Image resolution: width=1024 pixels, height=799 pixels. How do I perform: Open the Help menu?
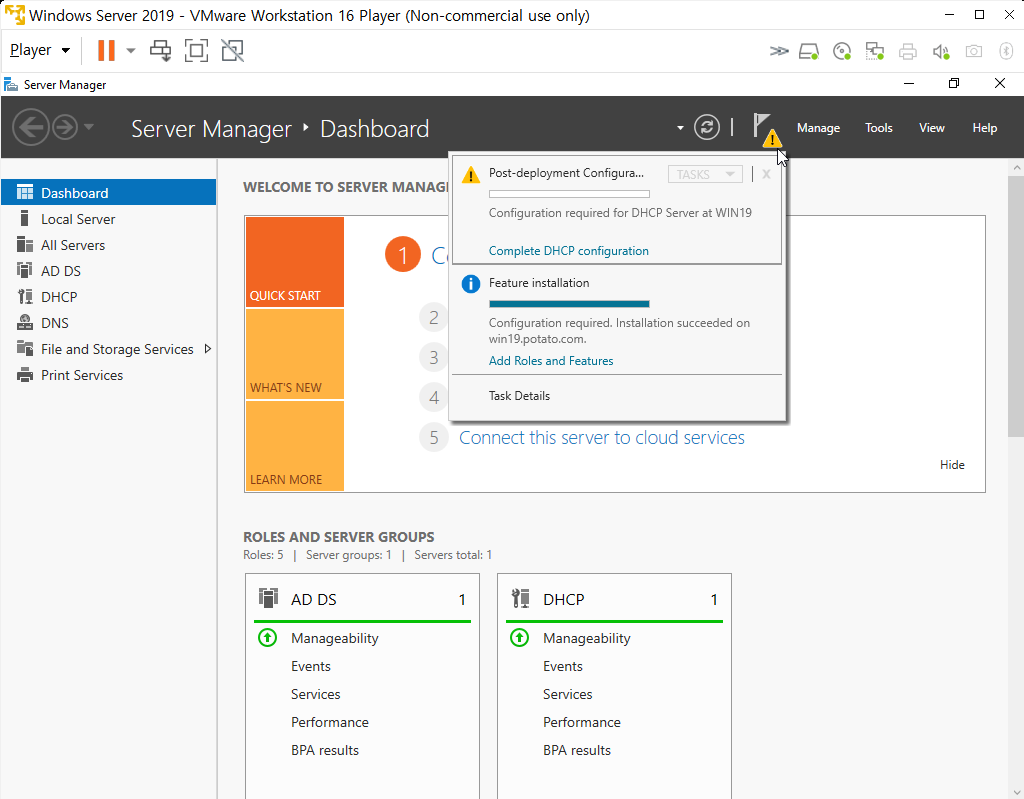[984, 128]
